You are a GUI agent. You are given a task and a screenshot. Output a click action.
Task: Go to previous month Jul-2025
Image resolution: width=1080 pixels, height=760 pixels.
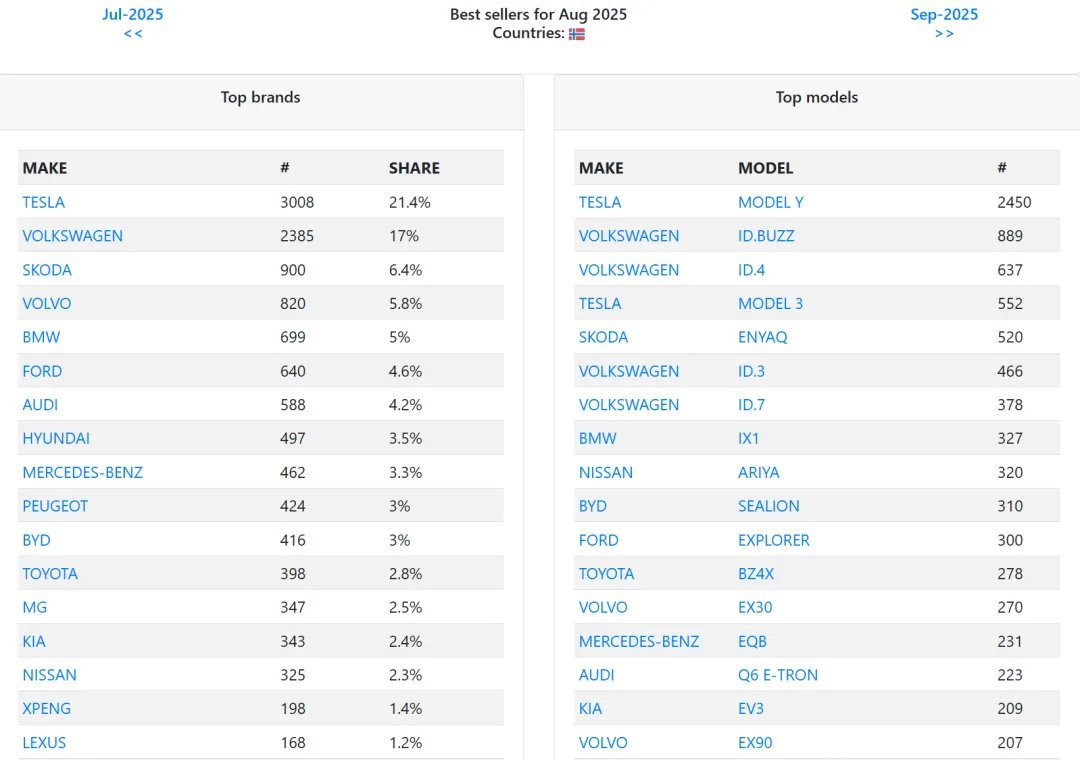[x=133, y=14]
